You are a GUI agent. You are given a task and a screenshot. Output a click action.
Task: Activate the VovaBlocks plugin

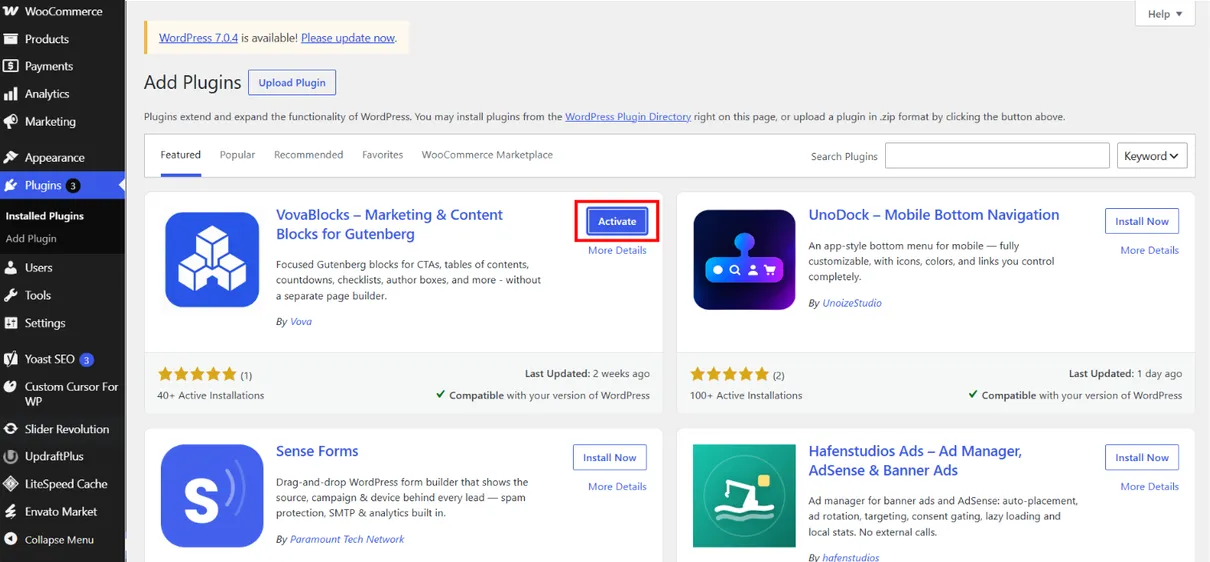pos(617,222)
